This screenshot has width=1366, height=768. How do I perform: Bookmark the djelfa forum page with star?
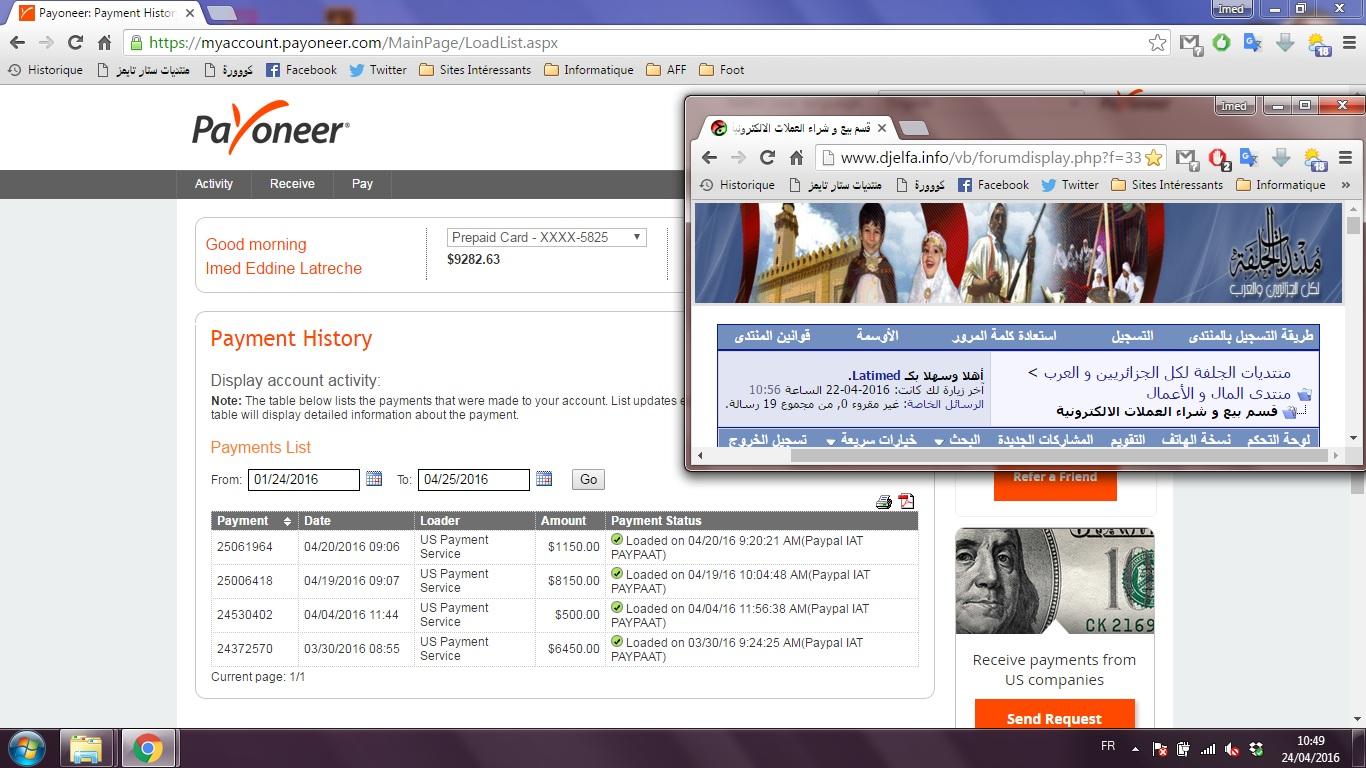(1153, 157)
